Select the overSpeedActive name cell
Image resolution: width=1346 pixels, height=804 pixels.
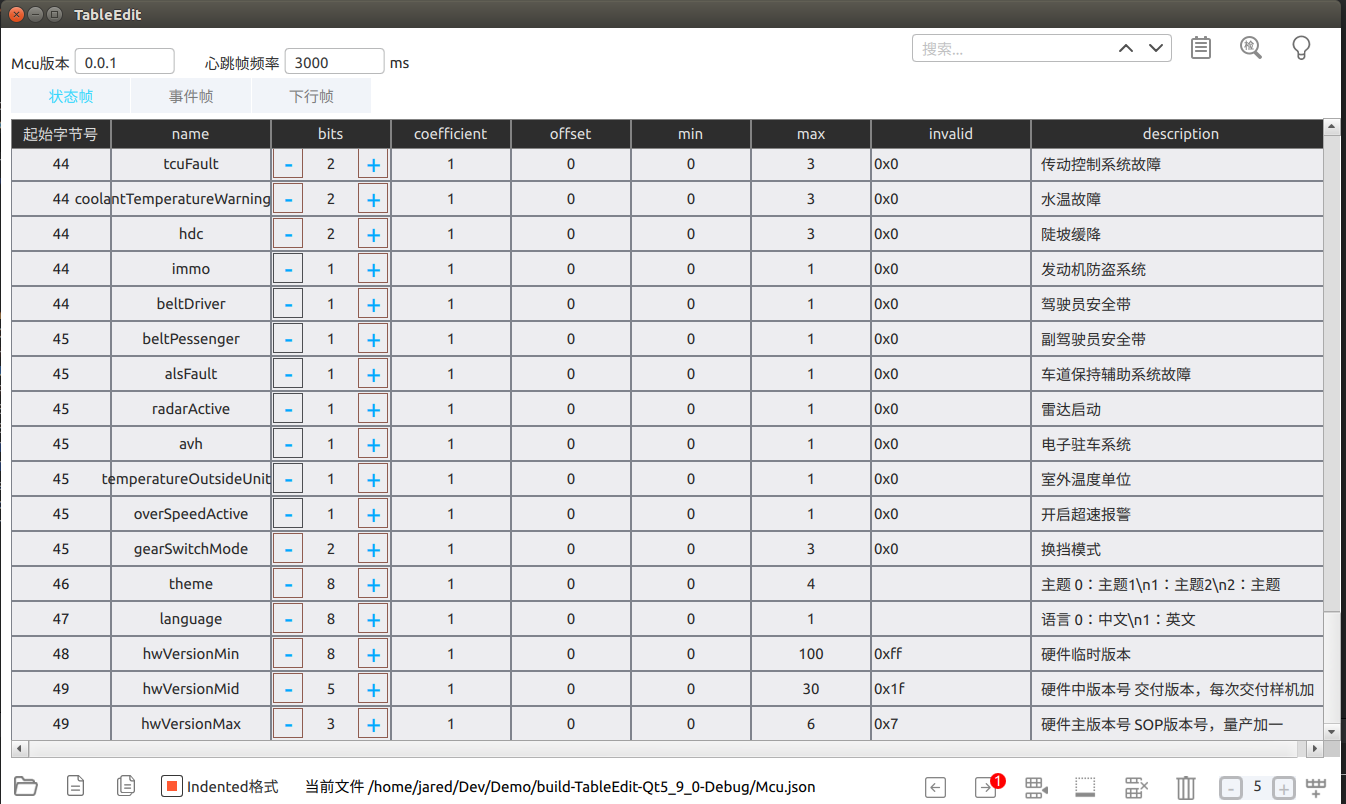point(191,514)
